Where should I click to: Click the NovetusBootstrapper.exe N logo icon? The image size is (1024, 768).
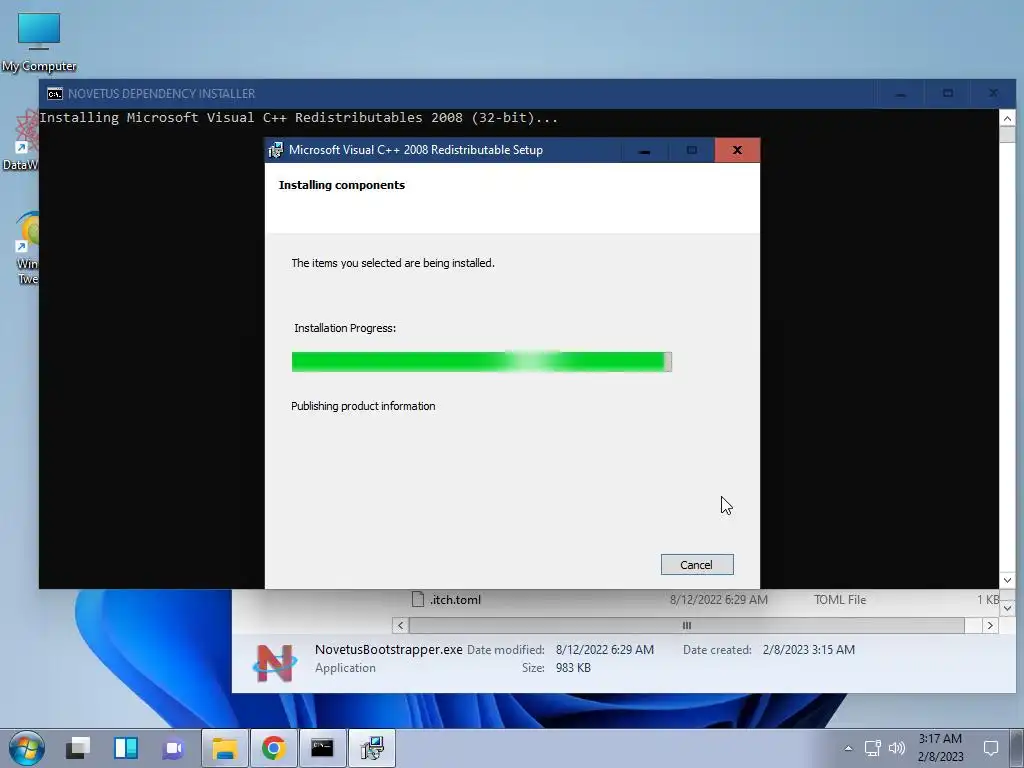point(274,662)
